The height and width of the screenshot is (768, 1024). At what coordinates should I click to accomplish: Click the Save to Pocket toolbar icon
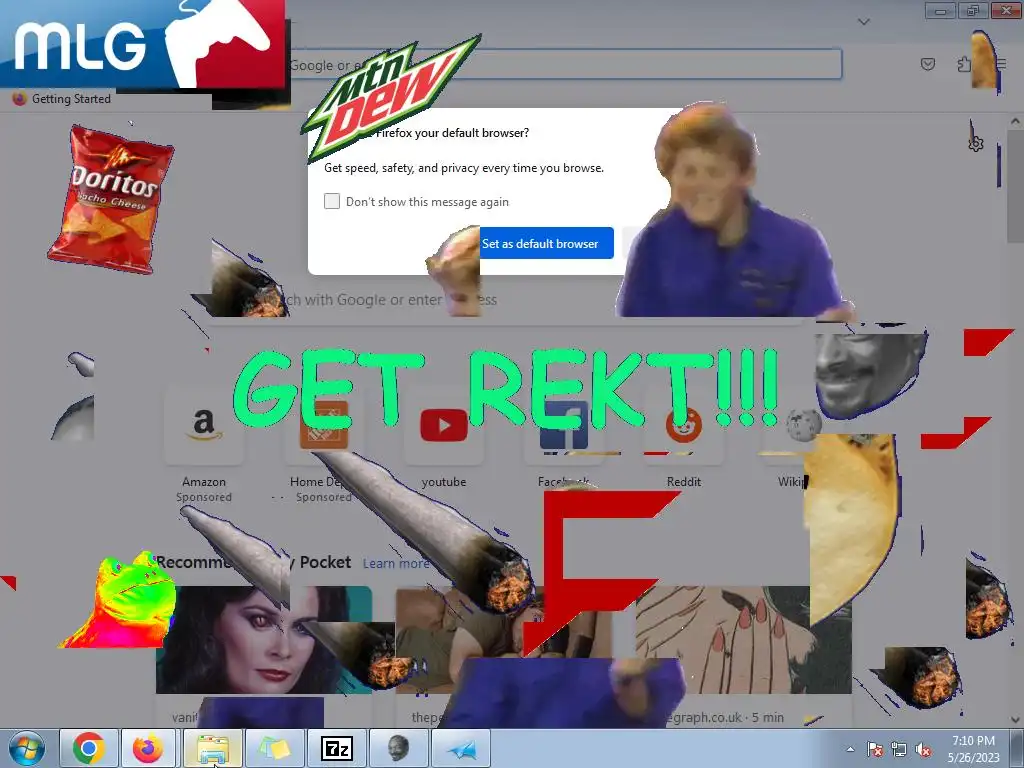pos(927,64)
